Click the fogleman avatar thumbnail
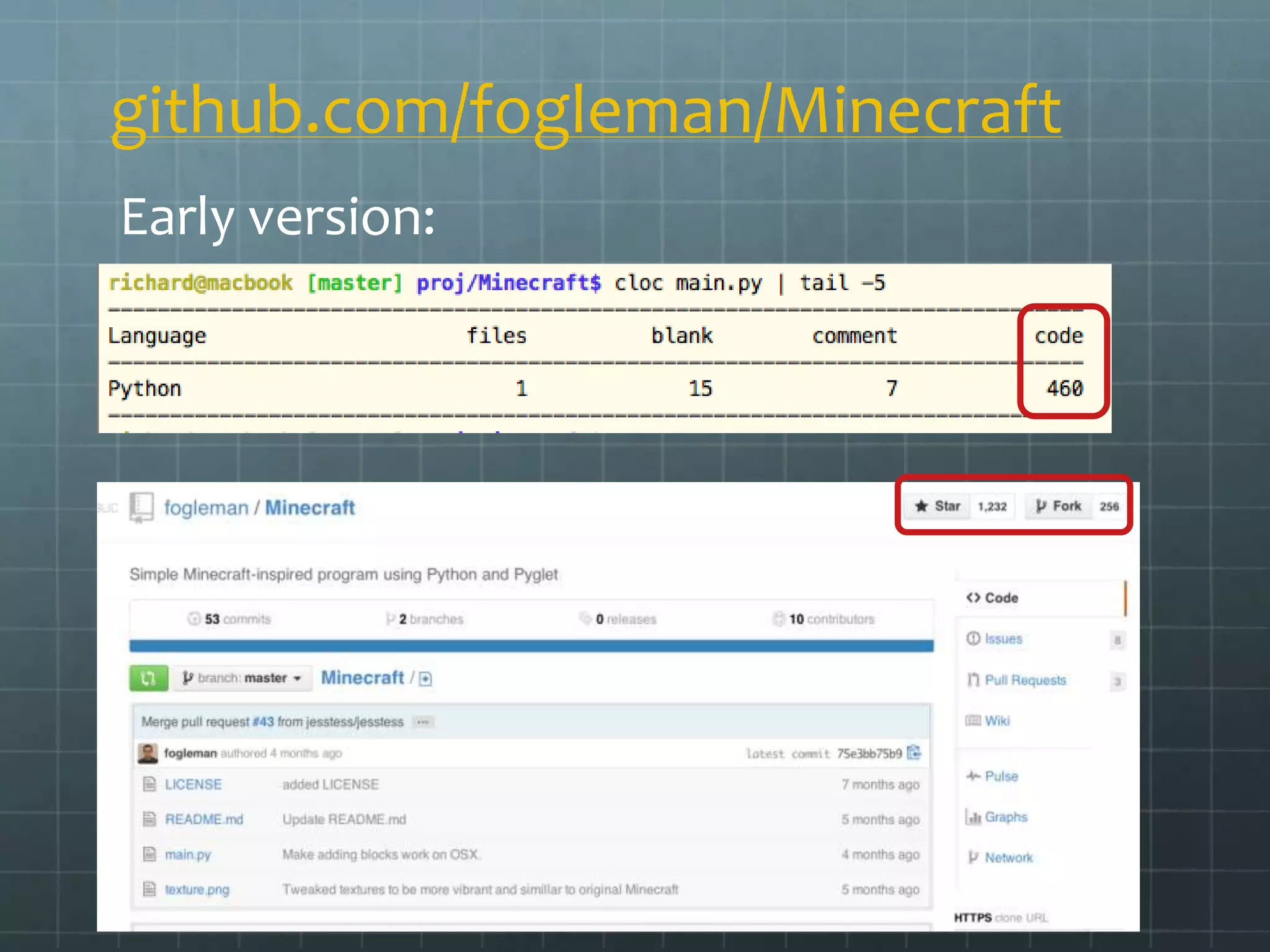Viewport: 1270px width, 952px height. 148,753
